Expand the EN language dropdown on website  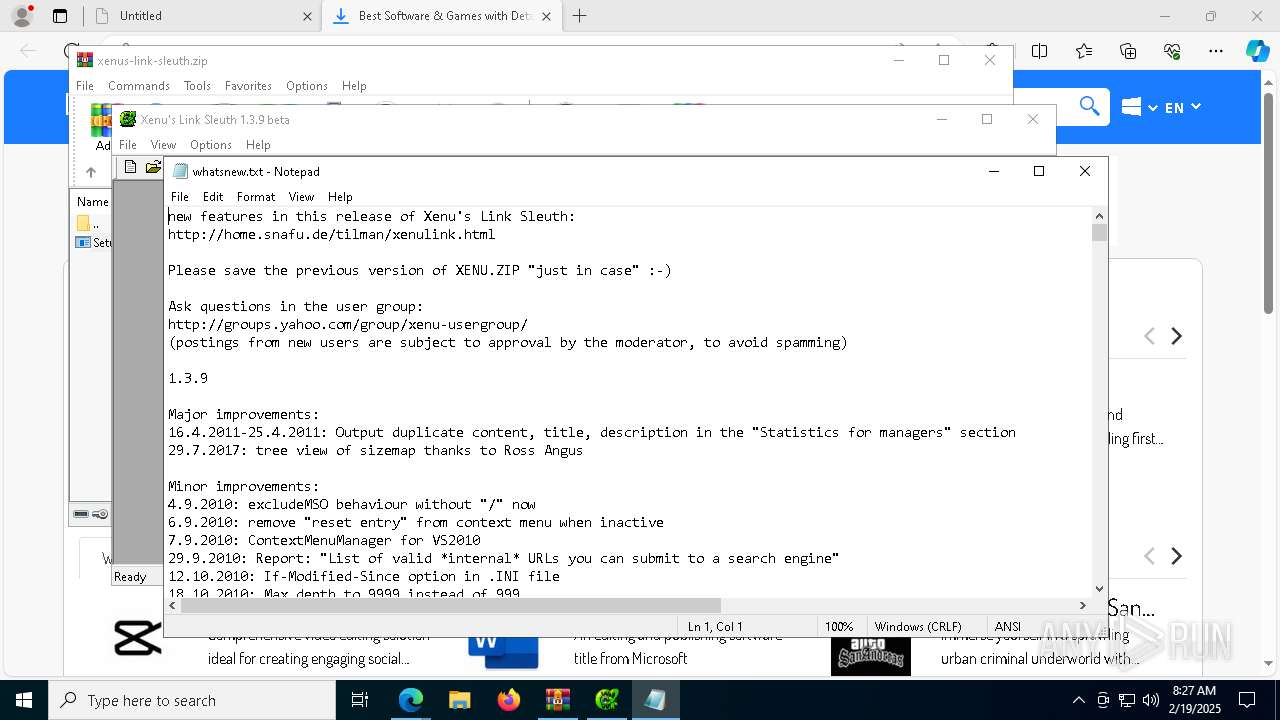[x=1182, y=107]
